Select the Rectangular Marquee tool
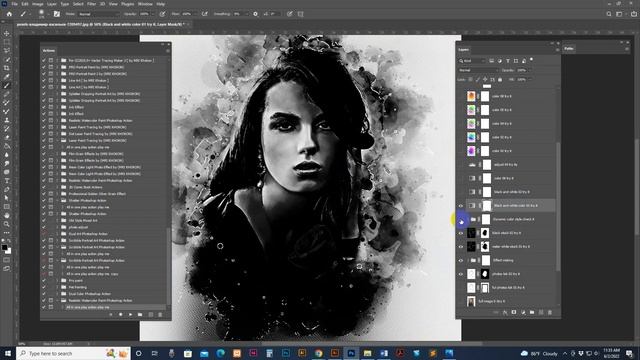Image resolution: width=640 pixels, height=360 pixels. click(x=7, y=42)
